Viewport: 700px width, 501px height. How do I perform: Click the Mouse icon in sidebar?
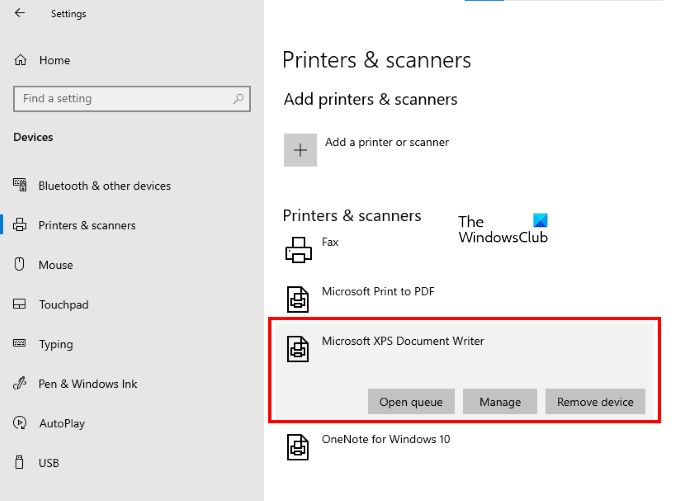pos(20,265)
